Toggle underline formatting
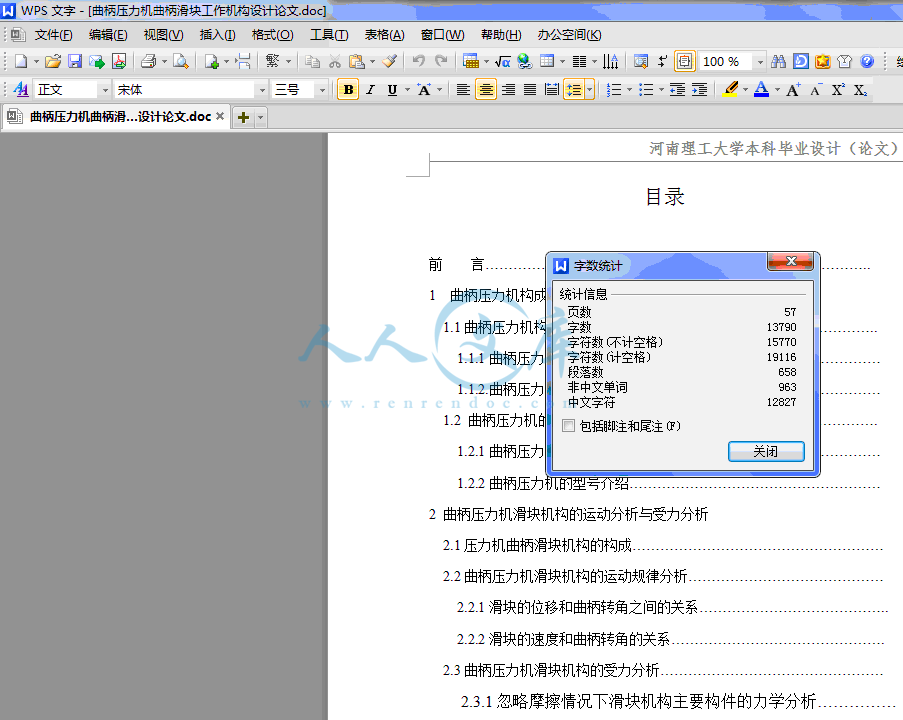Image resolution: width=903 pixels, height=720 pixels. pyautogui.click(x=392, y=90)
